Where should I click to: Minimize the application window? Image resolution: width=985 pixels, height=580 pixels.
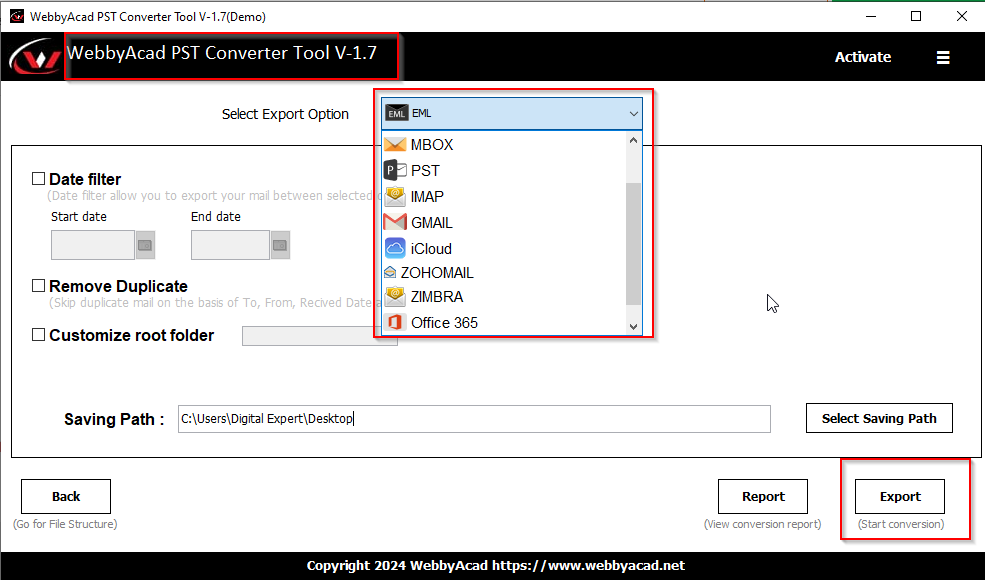point(871,16)
